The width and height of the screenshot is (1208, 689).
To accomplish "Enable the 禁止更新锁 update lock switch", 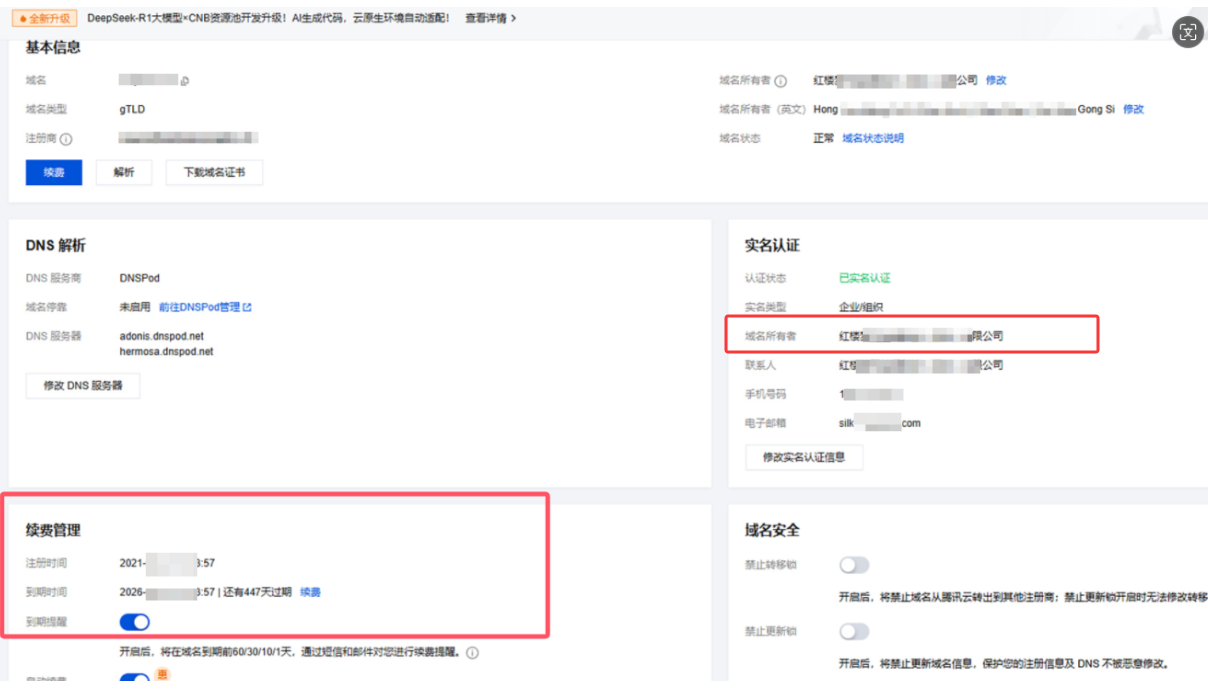I will (854, 632).
